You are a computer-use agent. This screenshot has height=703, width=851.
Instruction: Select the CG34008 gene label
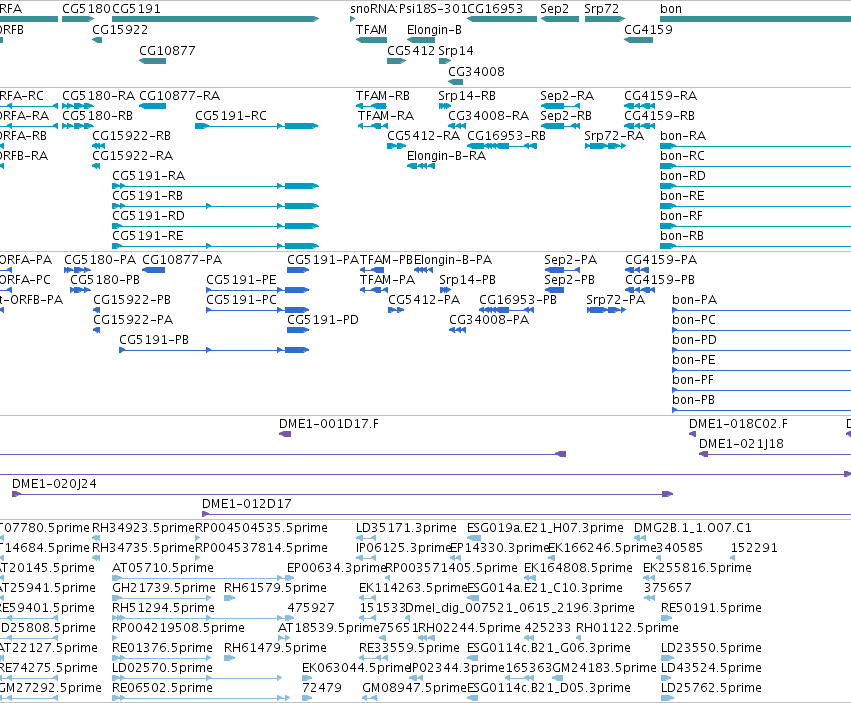click(x=476, y=72)
